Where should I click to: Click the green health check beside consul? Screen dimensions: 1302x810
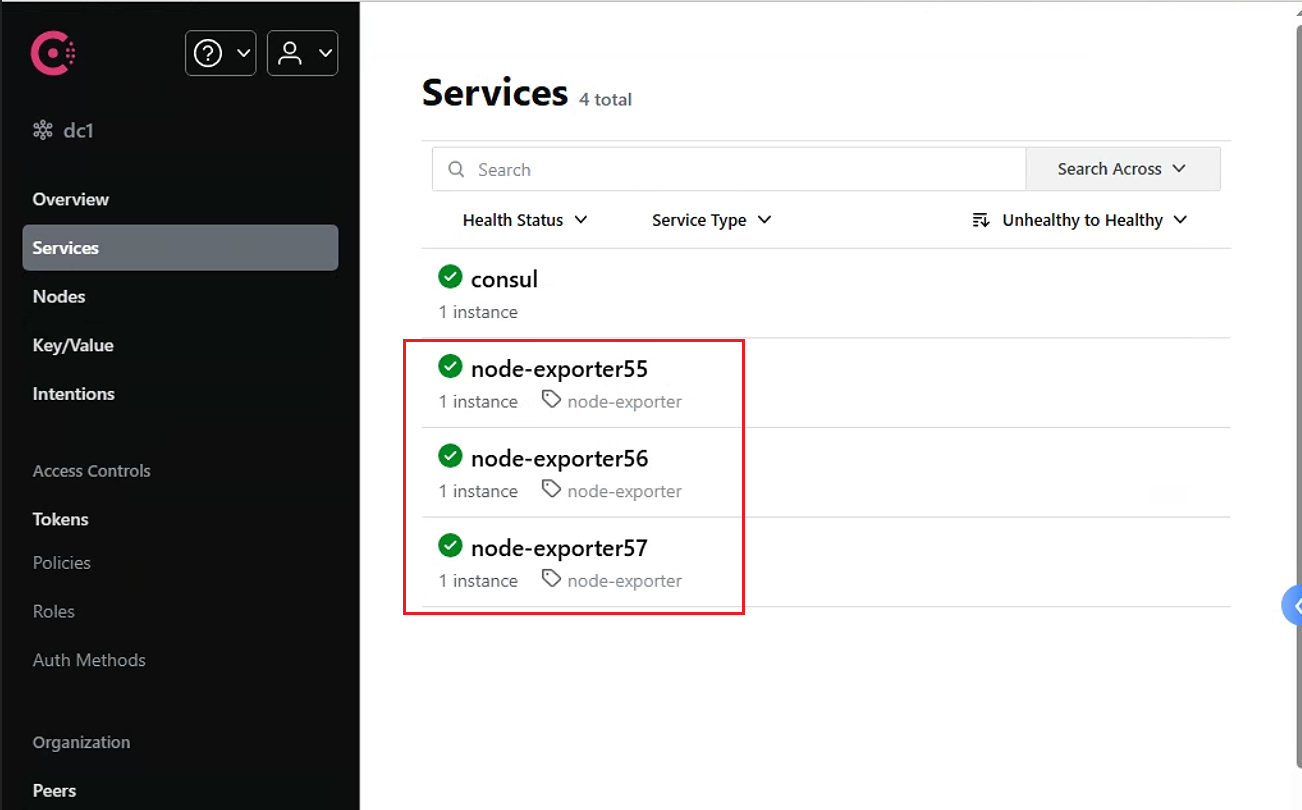(450, 277)
